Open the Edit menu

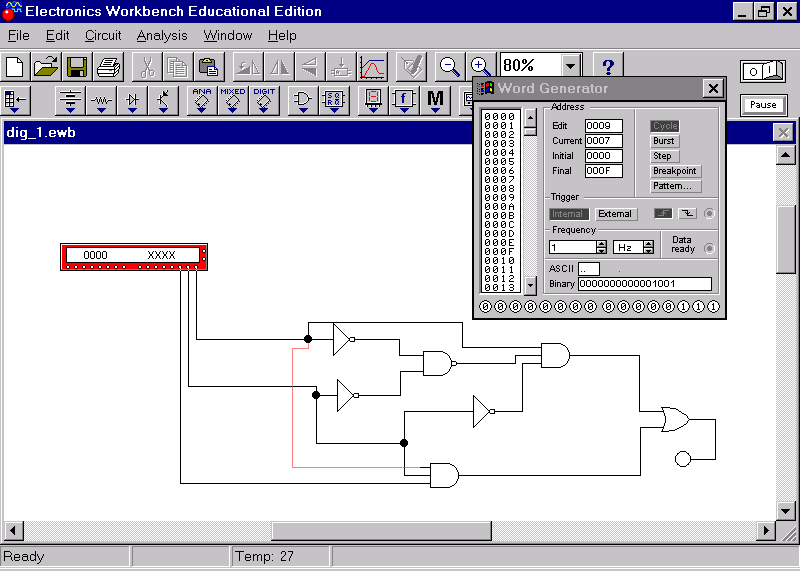tap(57, 36)
